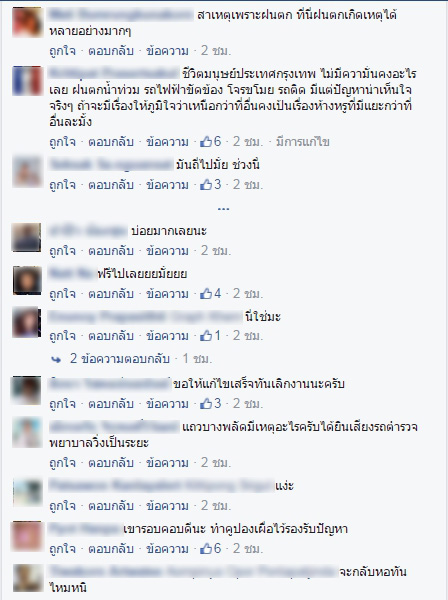Screen dimensions: 448x600
Task: Expand hidden comments via the three dots
Action: click(223, 209)
